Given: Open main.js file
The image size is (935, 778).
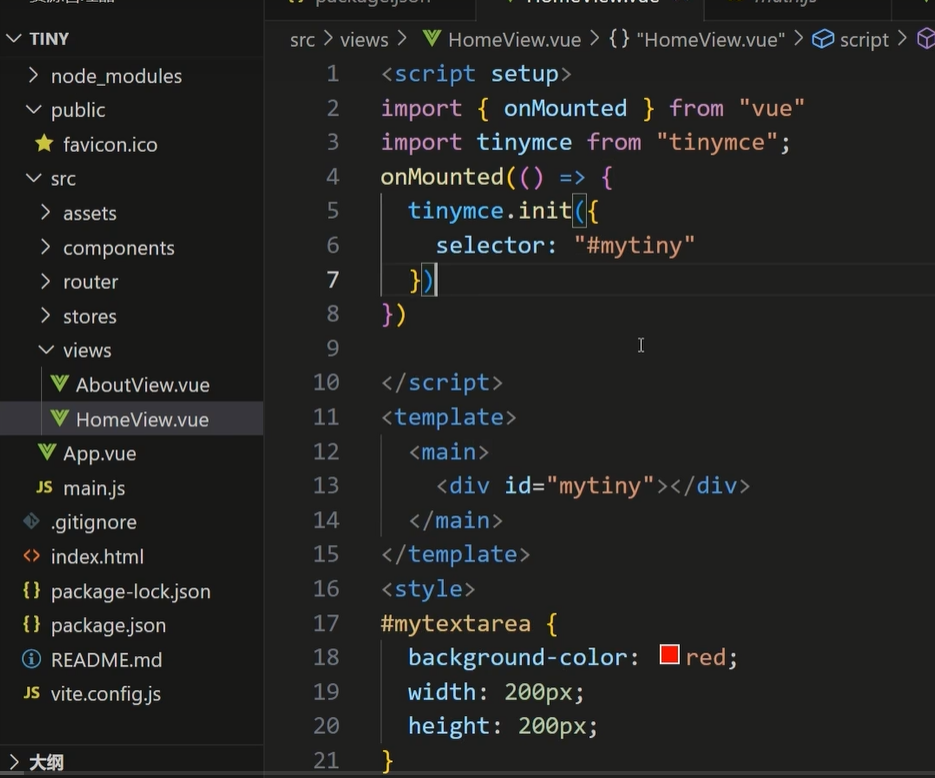Looking at the screenshot, I should click(x=94, y=488).
